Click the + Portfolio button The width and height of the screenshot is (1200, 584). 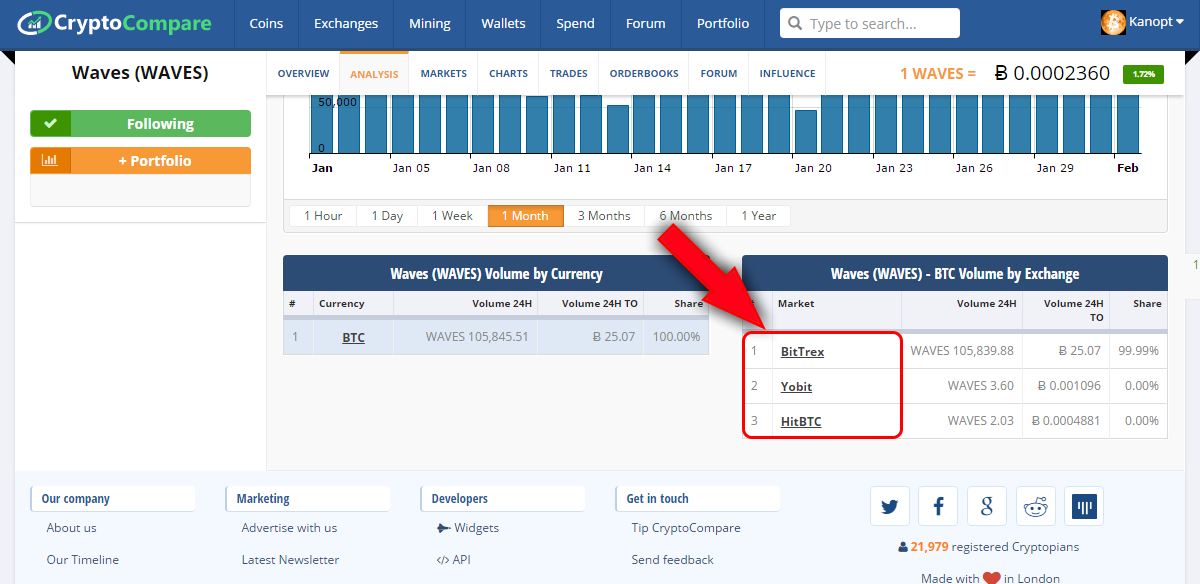[140, 160]
